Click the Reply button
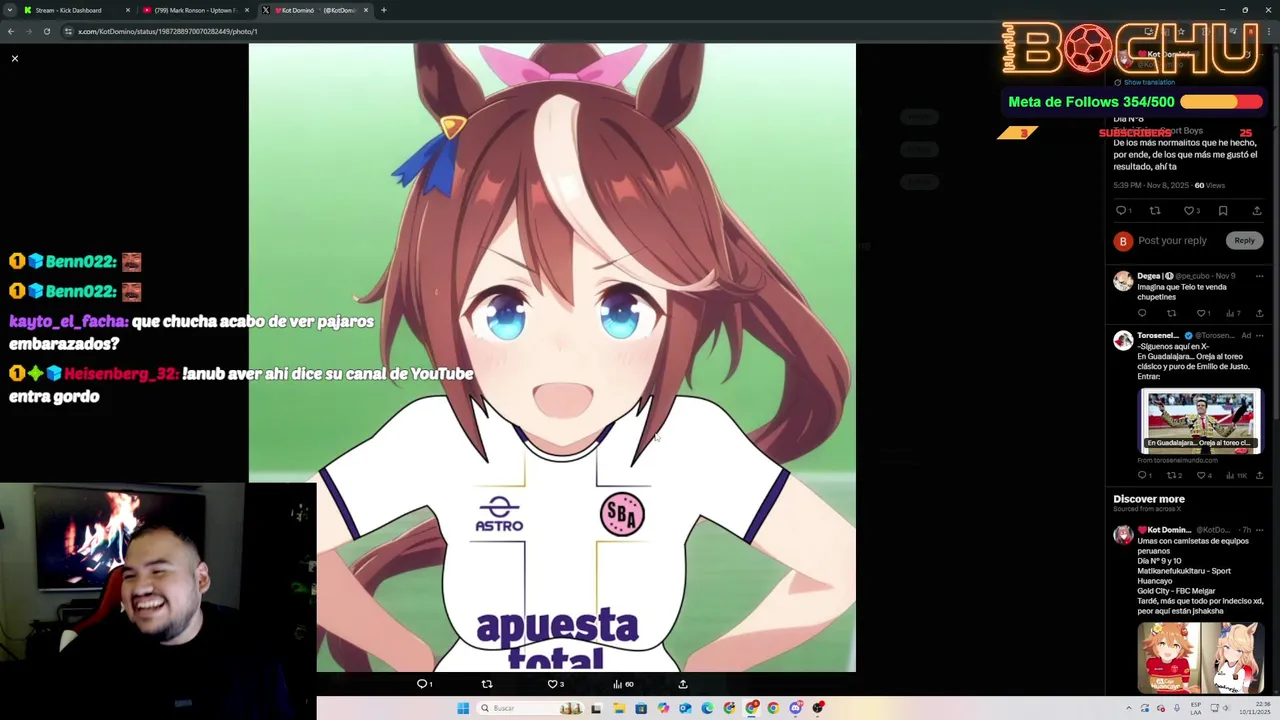1280x720 pixels. [x=1244, y=241]
